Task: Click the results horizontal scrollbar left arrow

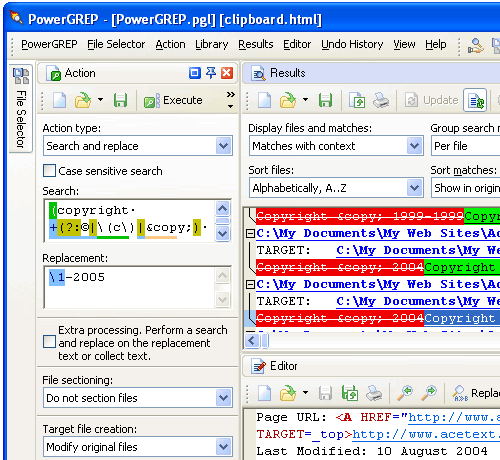Action: (x=252, y=341)
